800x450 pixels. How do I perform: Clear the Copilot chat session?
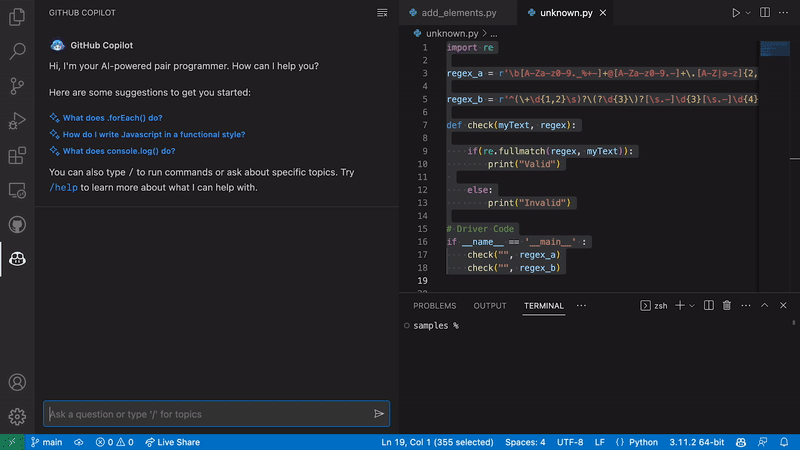[x=382, y=13]
